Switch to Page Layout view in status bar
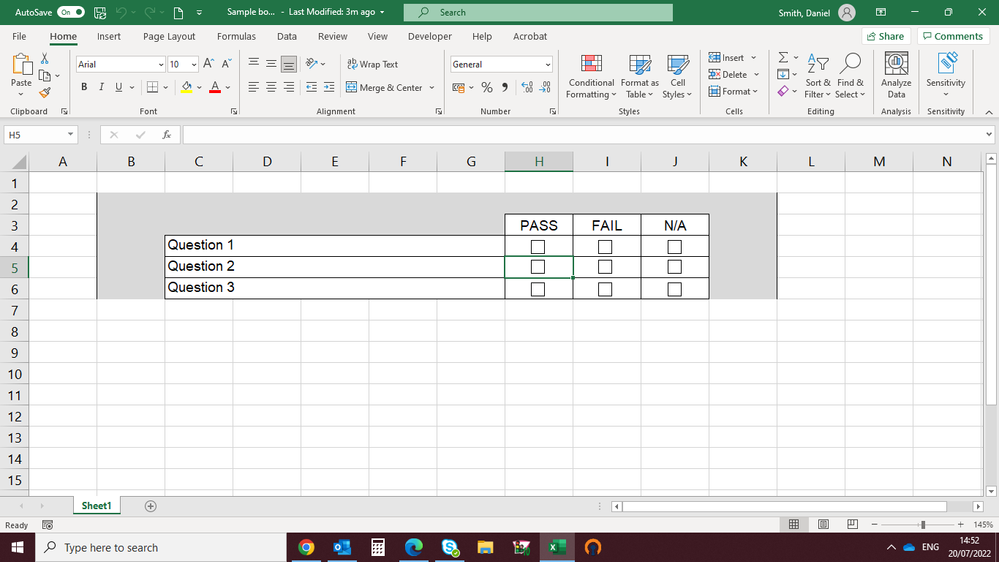Image resolution: width=999 pixels, height=562 pixels. point(823,524)
